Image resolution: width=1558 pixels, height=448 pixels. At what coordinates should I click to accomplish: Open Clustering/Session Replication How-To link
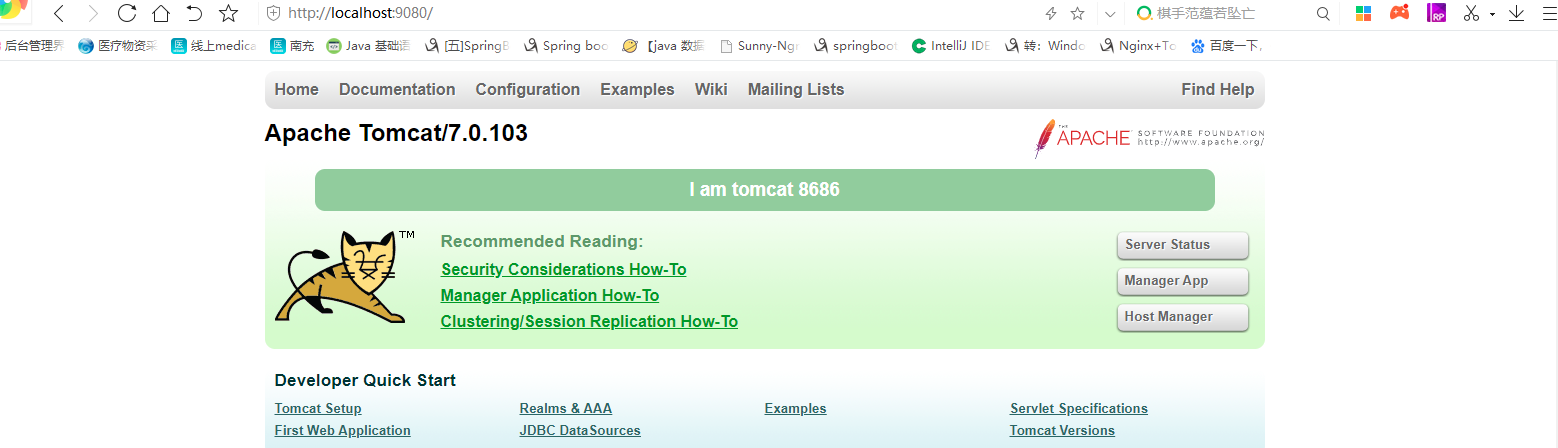[589, 321]
